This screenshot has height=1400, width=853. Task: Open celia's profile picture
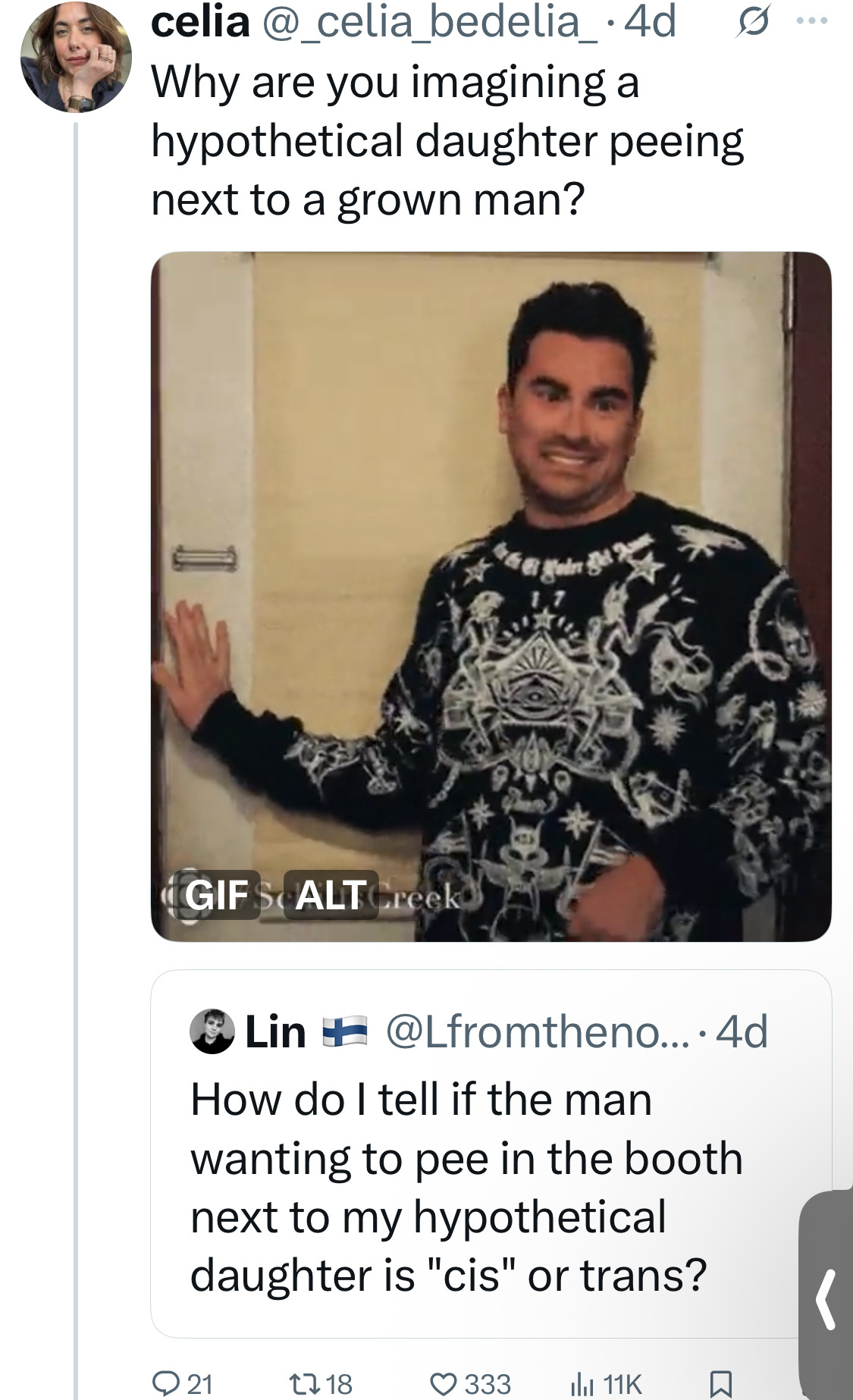(75, 57)
